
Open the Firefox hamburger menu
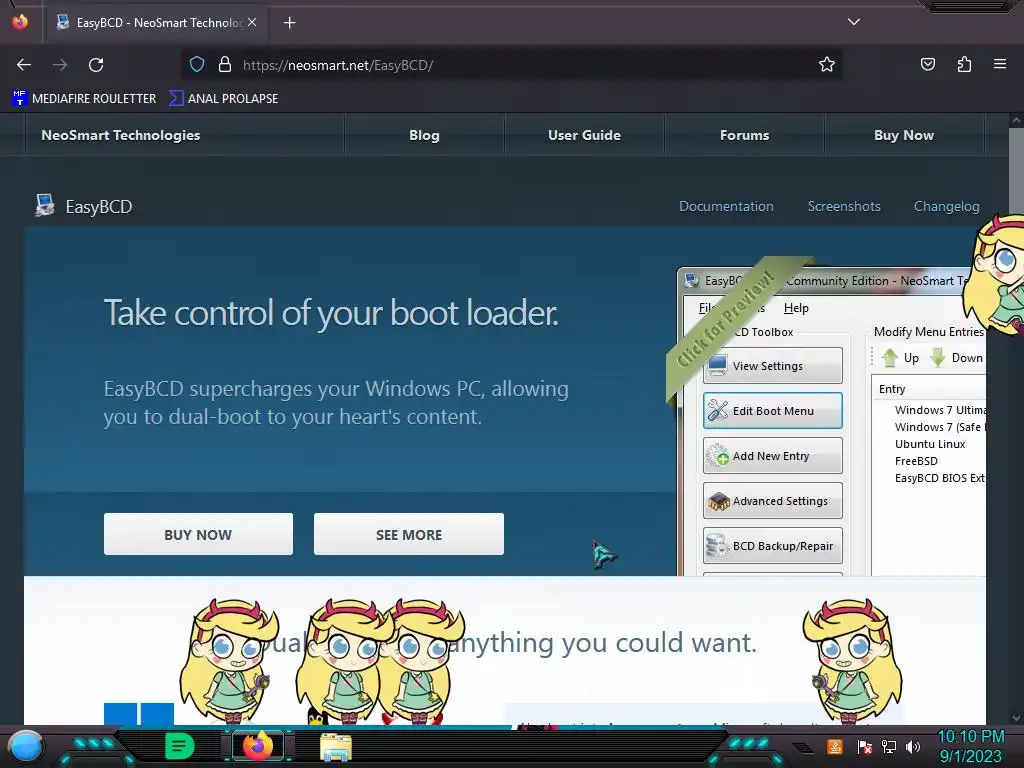coord(1000,64)
